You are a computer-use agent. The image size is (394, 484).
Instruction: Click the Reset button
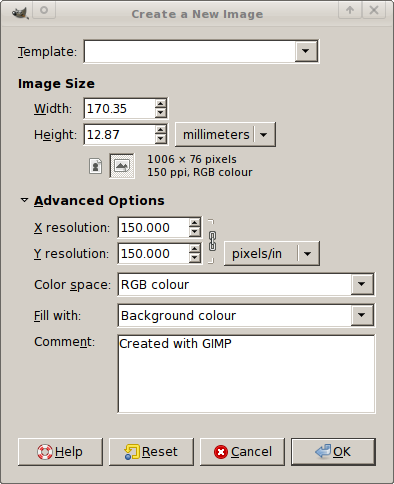(x=151, y=452)
